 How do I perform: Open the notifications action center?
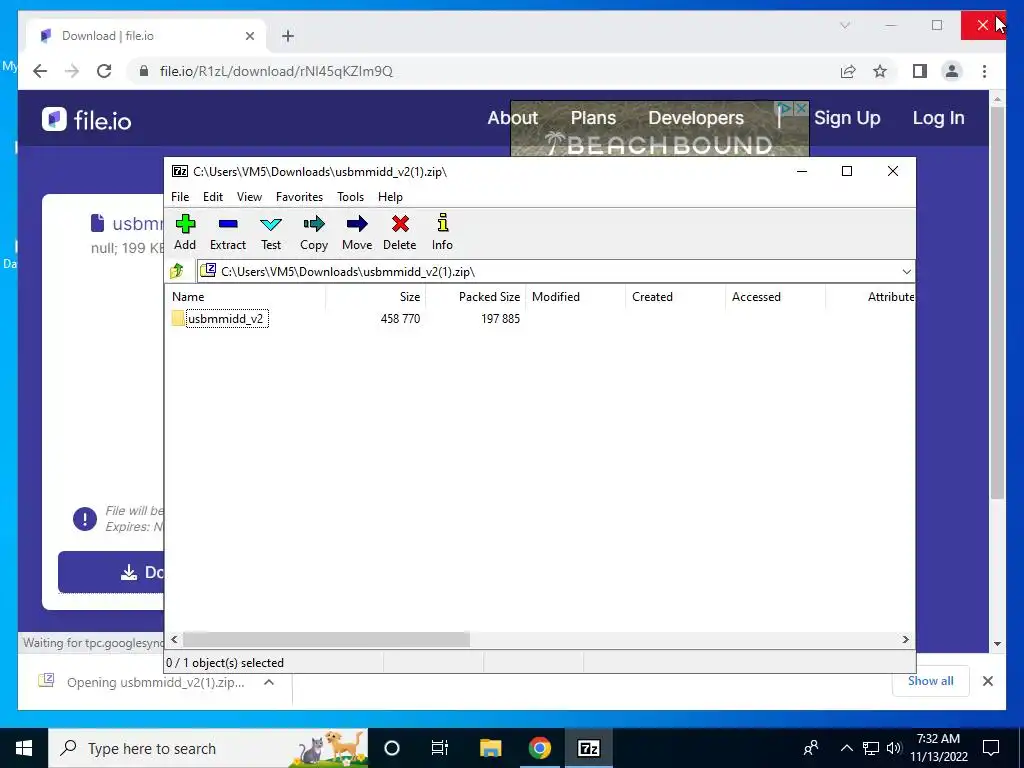[991, 748]
